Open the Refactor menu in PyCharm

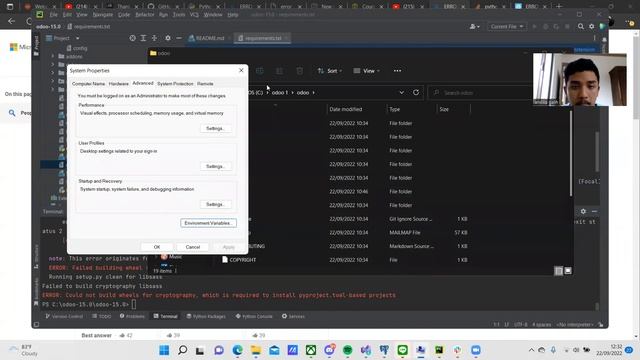tap(144, 15)
